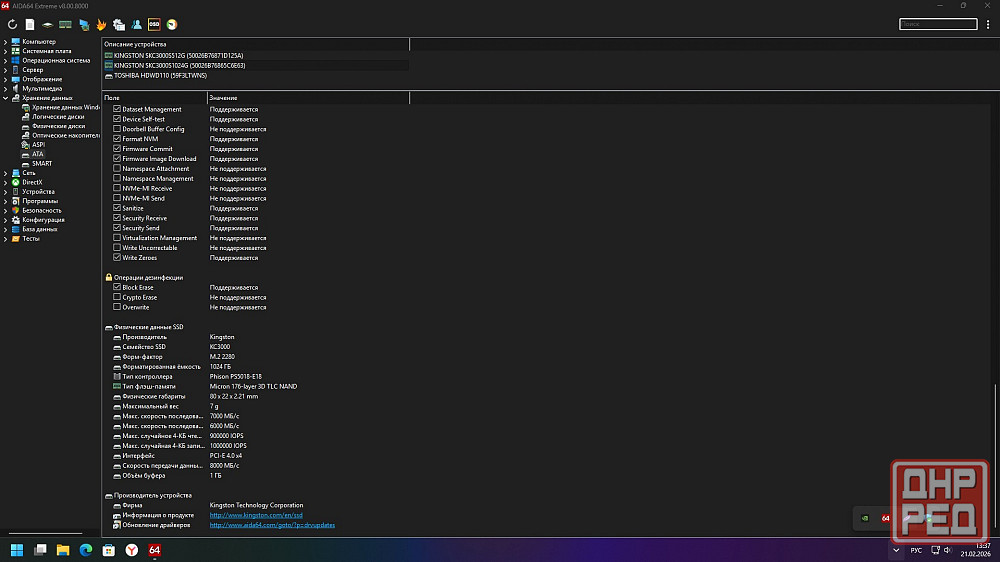The height and width of the screenshot is (562, 1000).
Task: Open Yandex Browser from the taskbar
Action: (132, 550)
